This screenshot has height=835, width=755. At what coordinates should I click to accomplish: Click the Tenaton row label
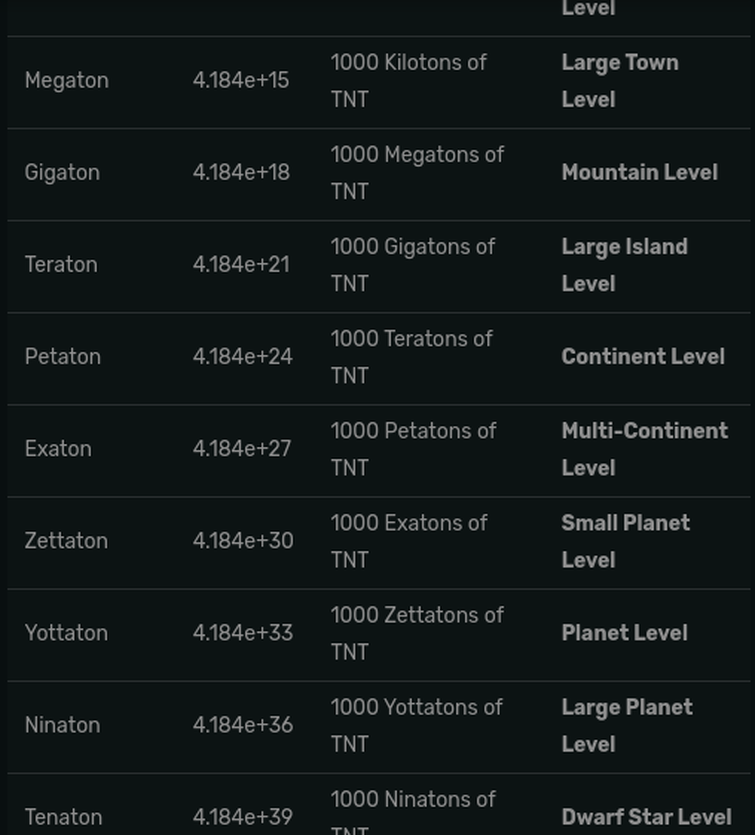tap(63, 817)
